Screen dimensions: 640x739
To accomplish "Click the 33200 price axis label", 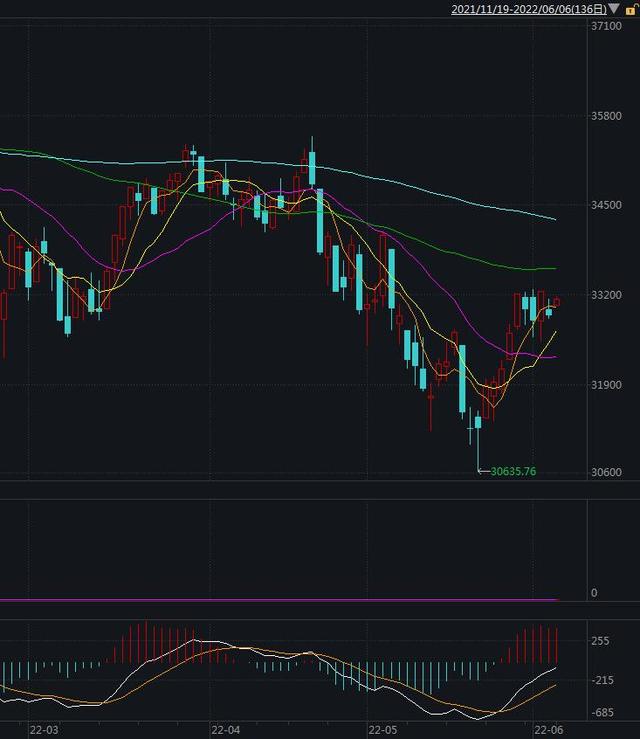I will tap(606, 295).
